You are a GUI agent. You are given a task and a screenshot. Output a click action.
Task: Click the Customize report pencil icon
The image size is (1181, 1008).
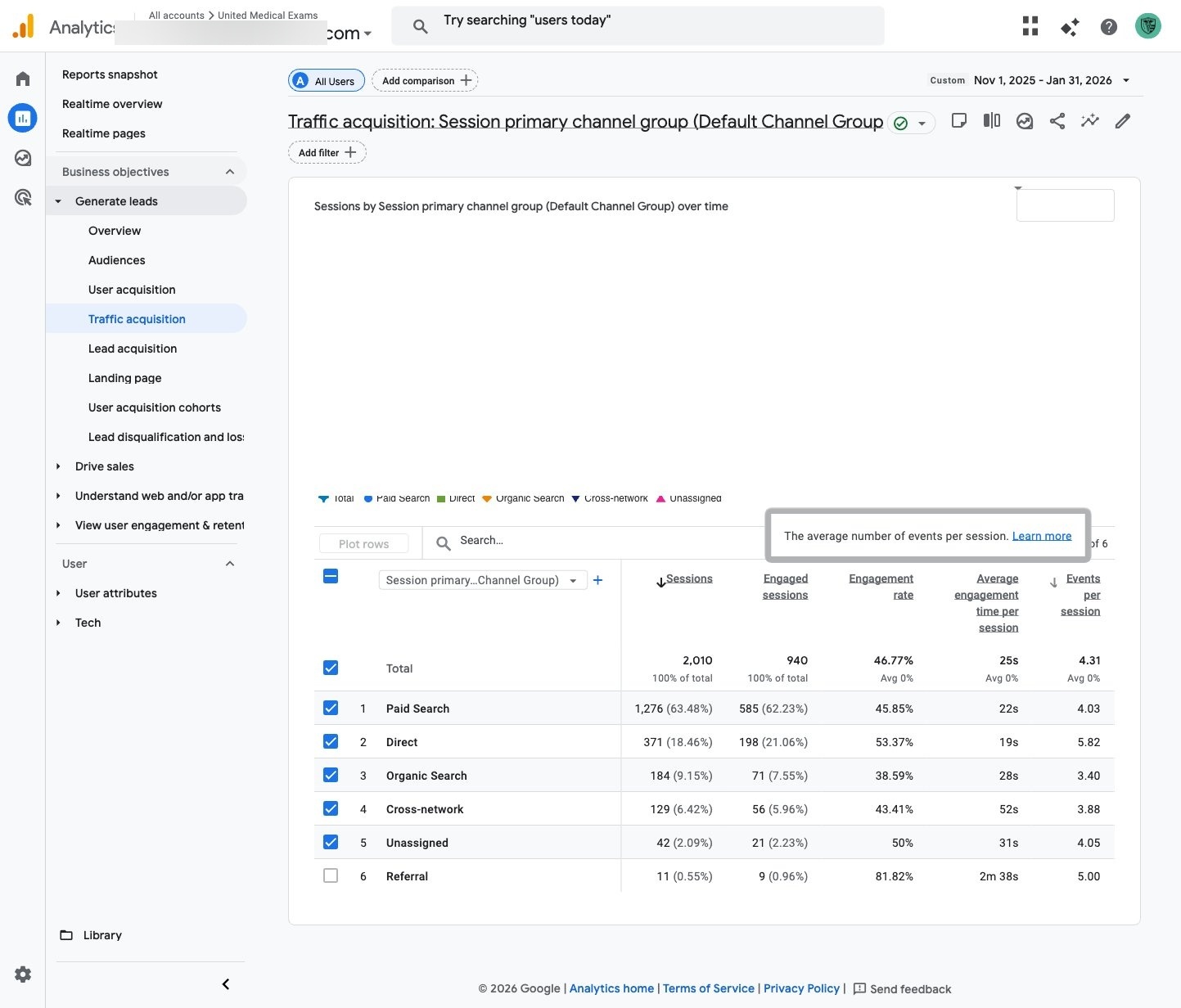click(x=1122, y=121)
